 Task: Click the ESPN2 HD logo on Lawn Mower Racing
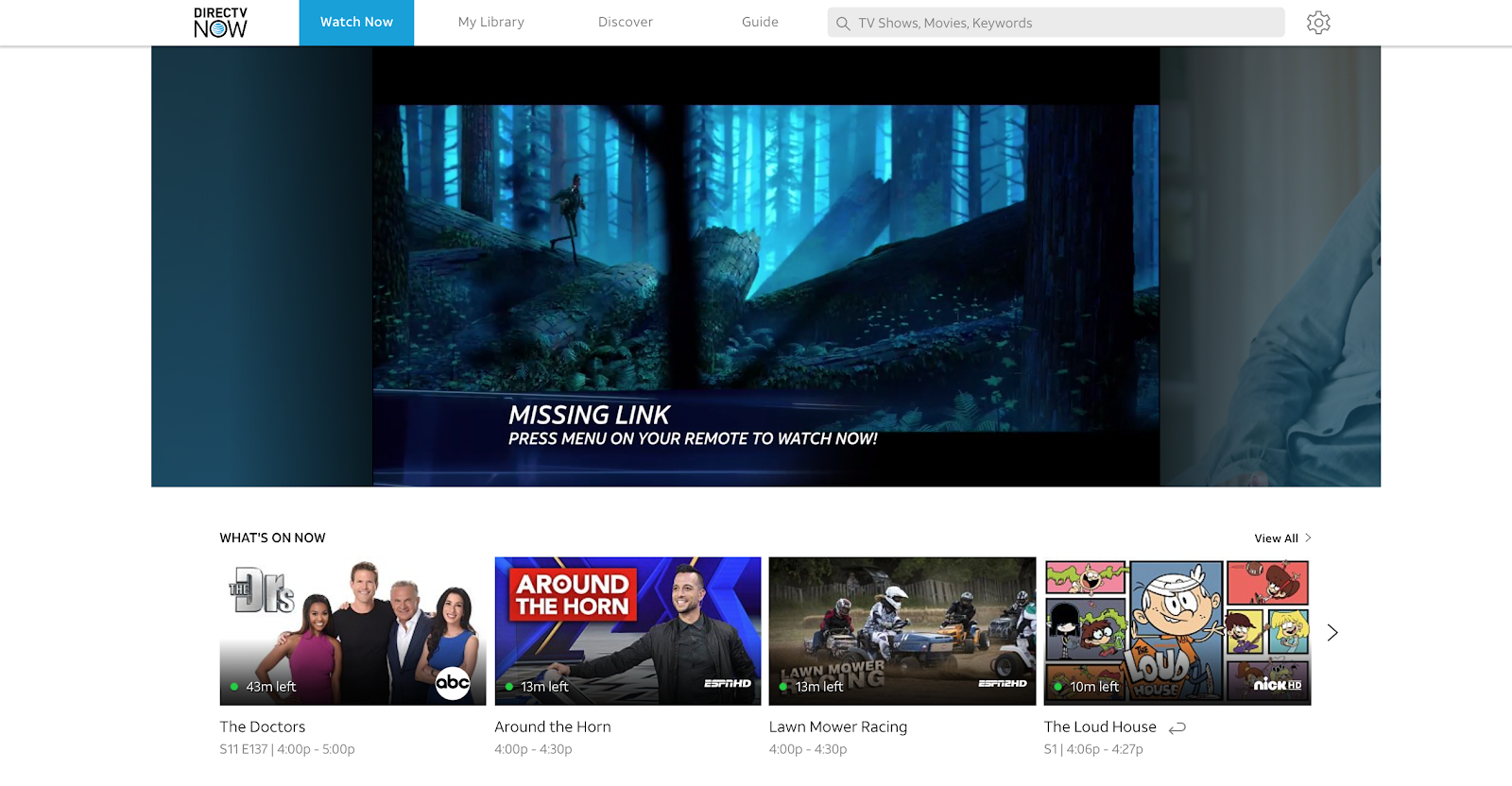coord(1003,683)
